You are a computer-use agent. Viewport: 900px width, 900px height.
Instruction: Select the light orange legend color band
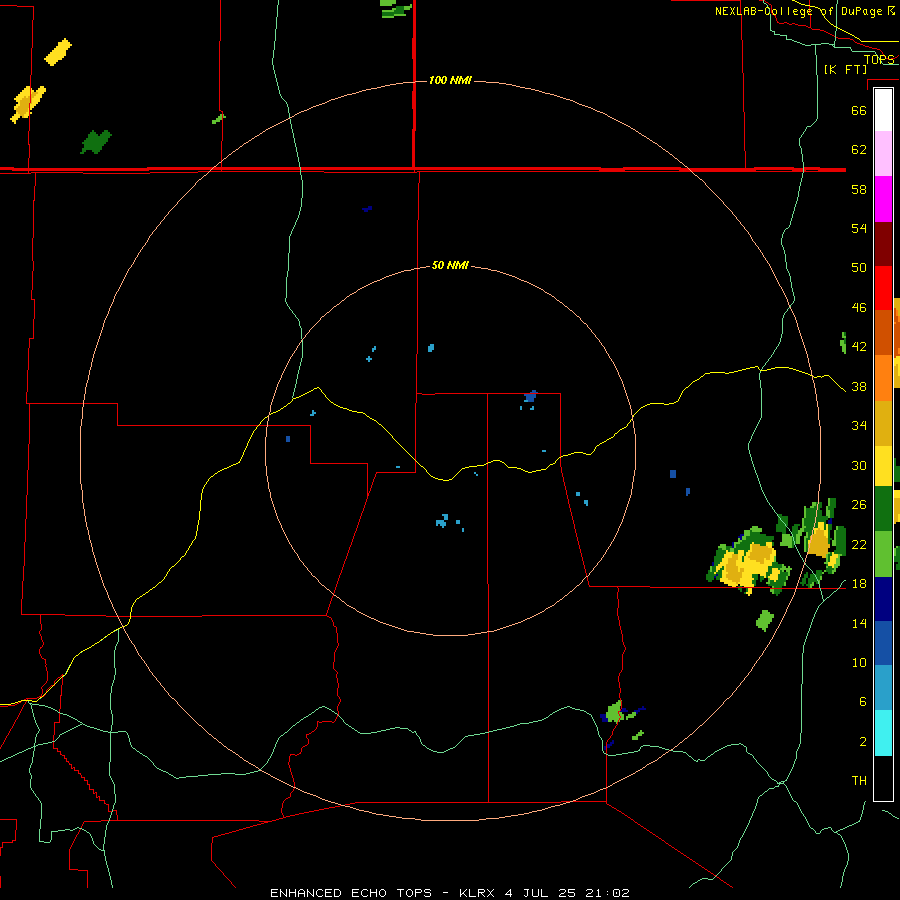(883, 378)
